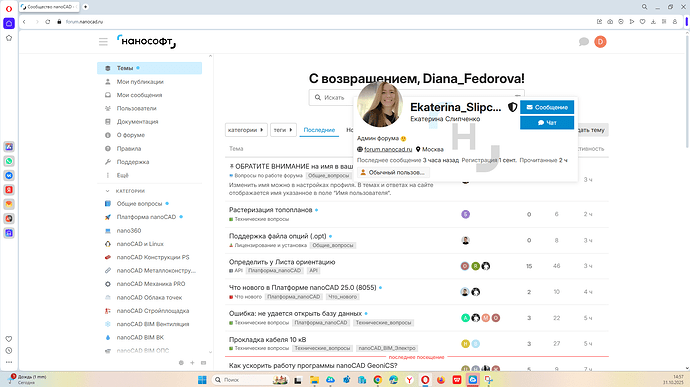This screenshot has width=690, height=387.
Task: Open Opera sidebar bookmarks heart
Action: tap(9, 339)
